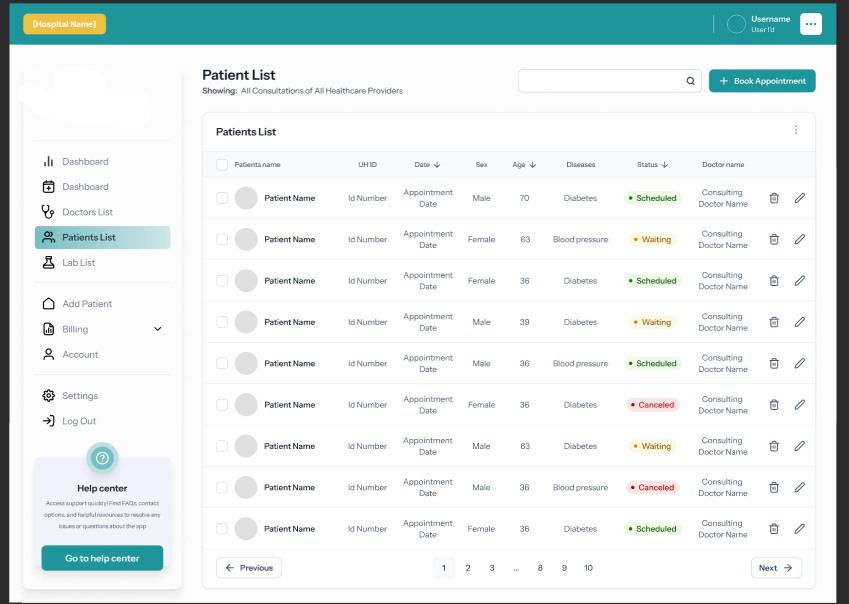Jump to page 10 in pagination
849x604 pixels.
click(x=588, y=568)
